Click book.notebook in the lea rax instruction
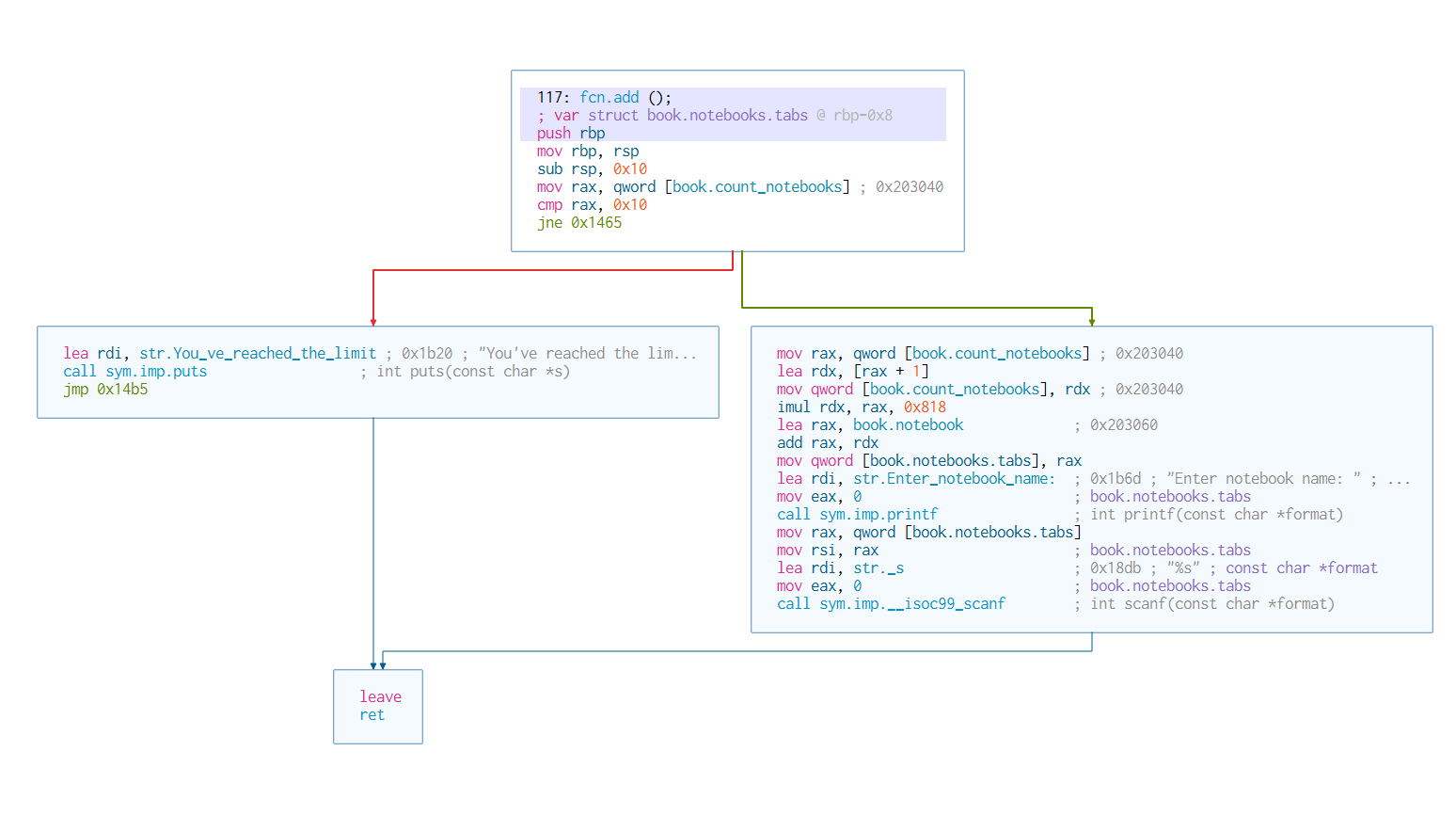The height and width of the screenshot is (815, 1456). coord(908,425)
